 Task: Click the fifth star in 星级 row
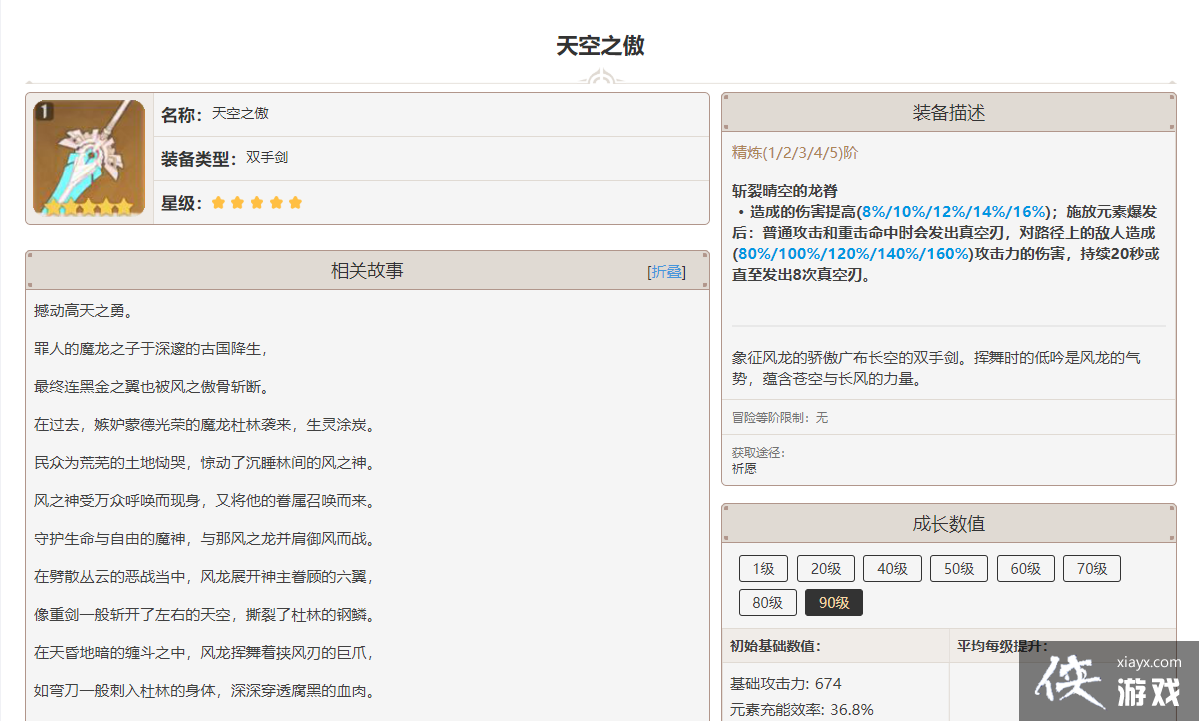295,203
